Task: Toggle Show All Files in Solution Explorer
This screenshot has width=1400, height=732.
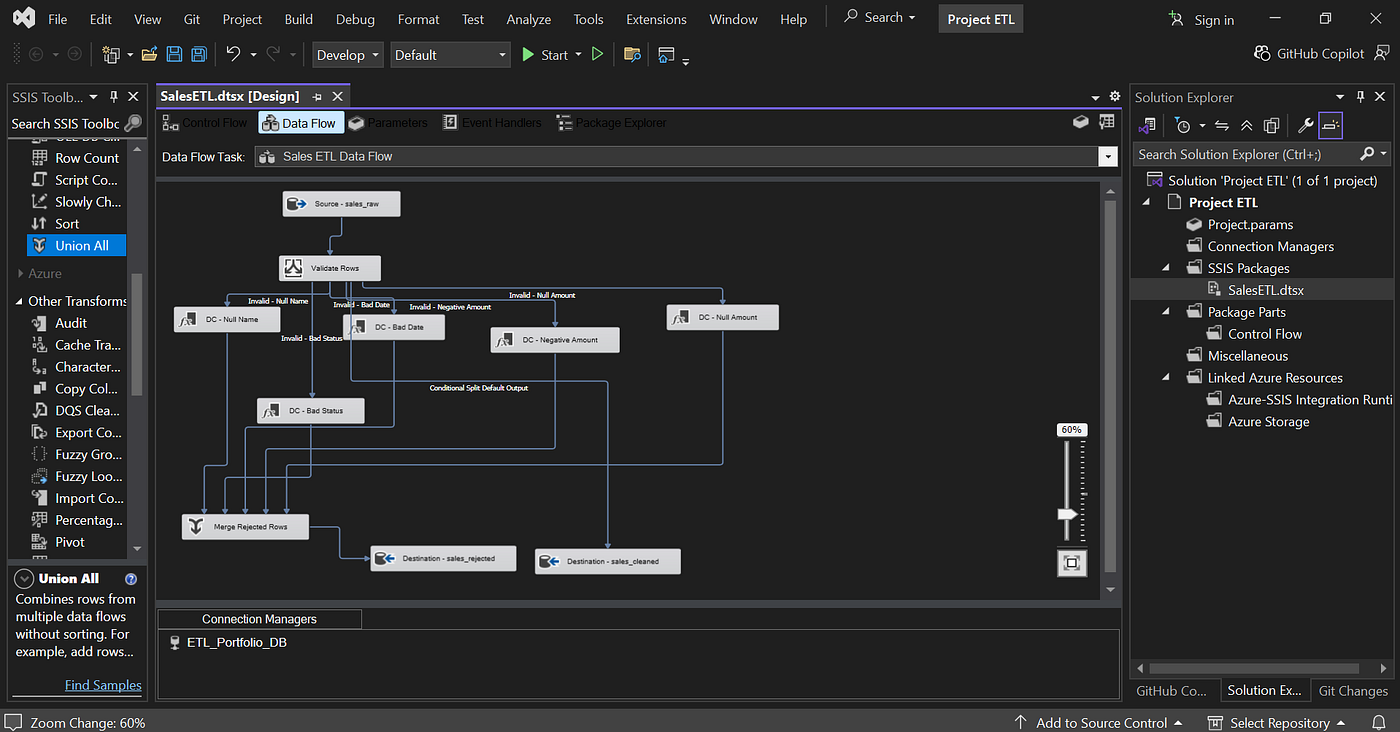Action: [1272, 125]
